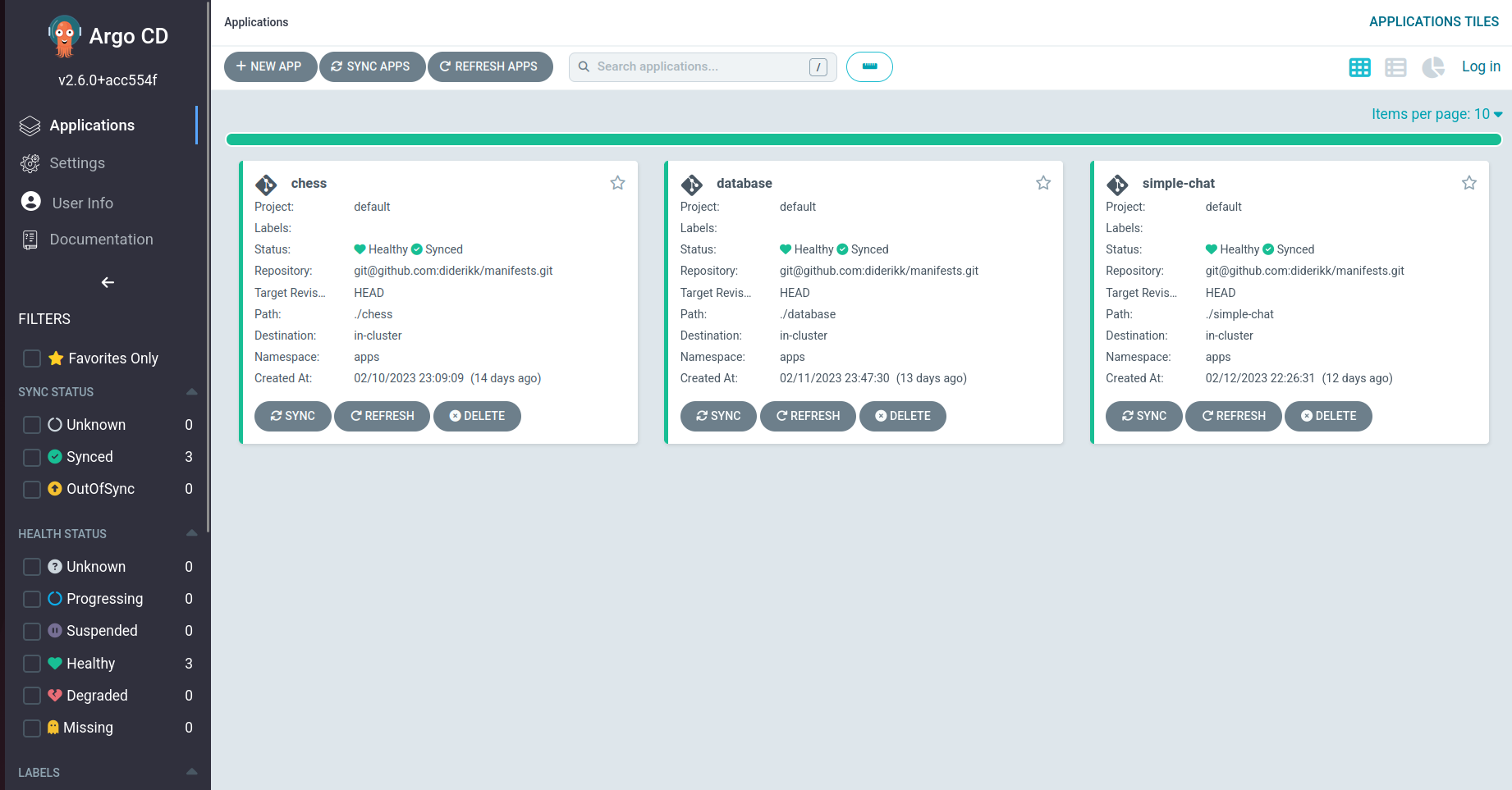Check sync status Unknown filter

(32, 425)
